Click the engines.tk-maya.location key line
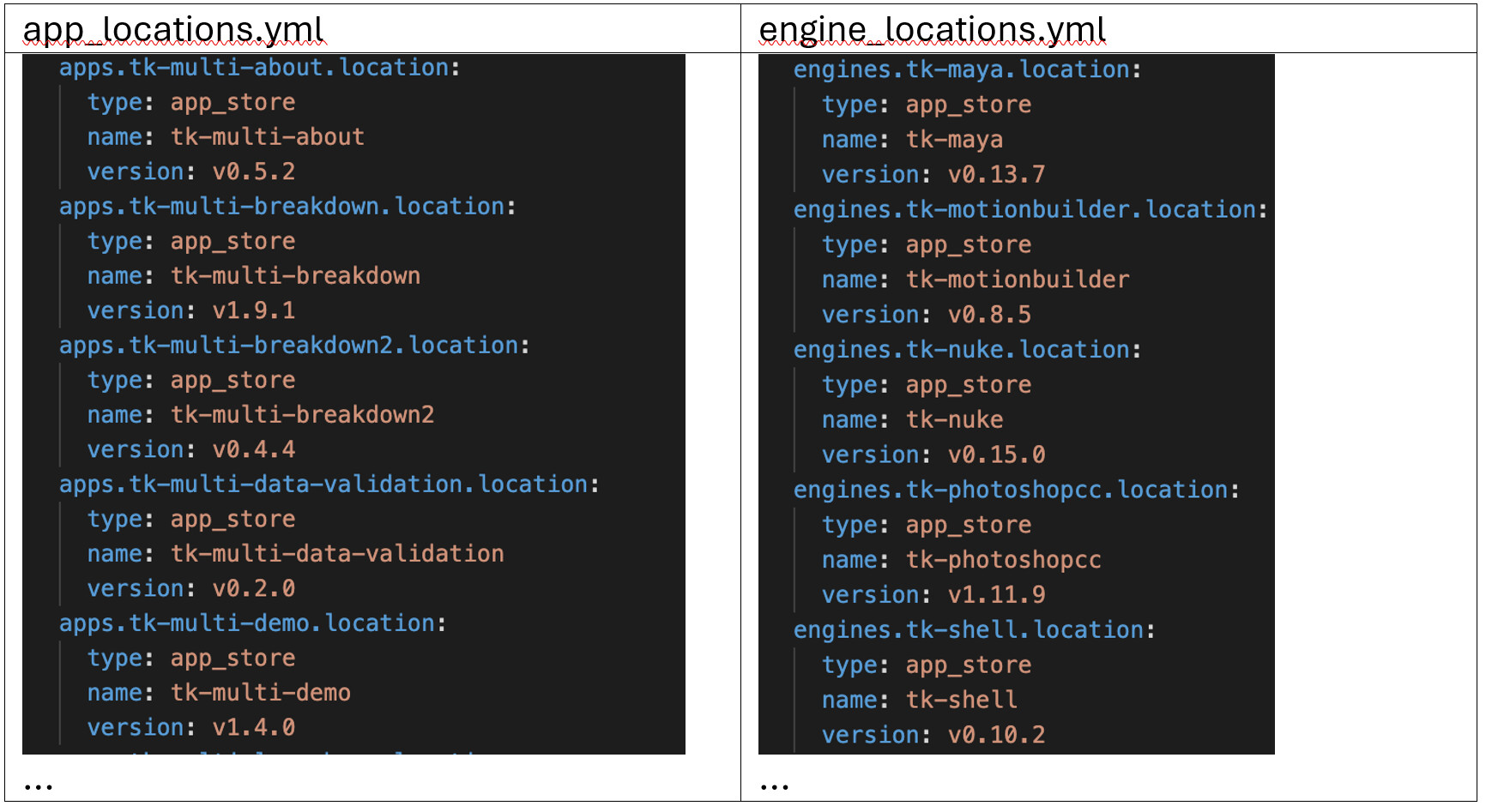The height and width of the screenshot is (812, 1486). pos(967,69)
